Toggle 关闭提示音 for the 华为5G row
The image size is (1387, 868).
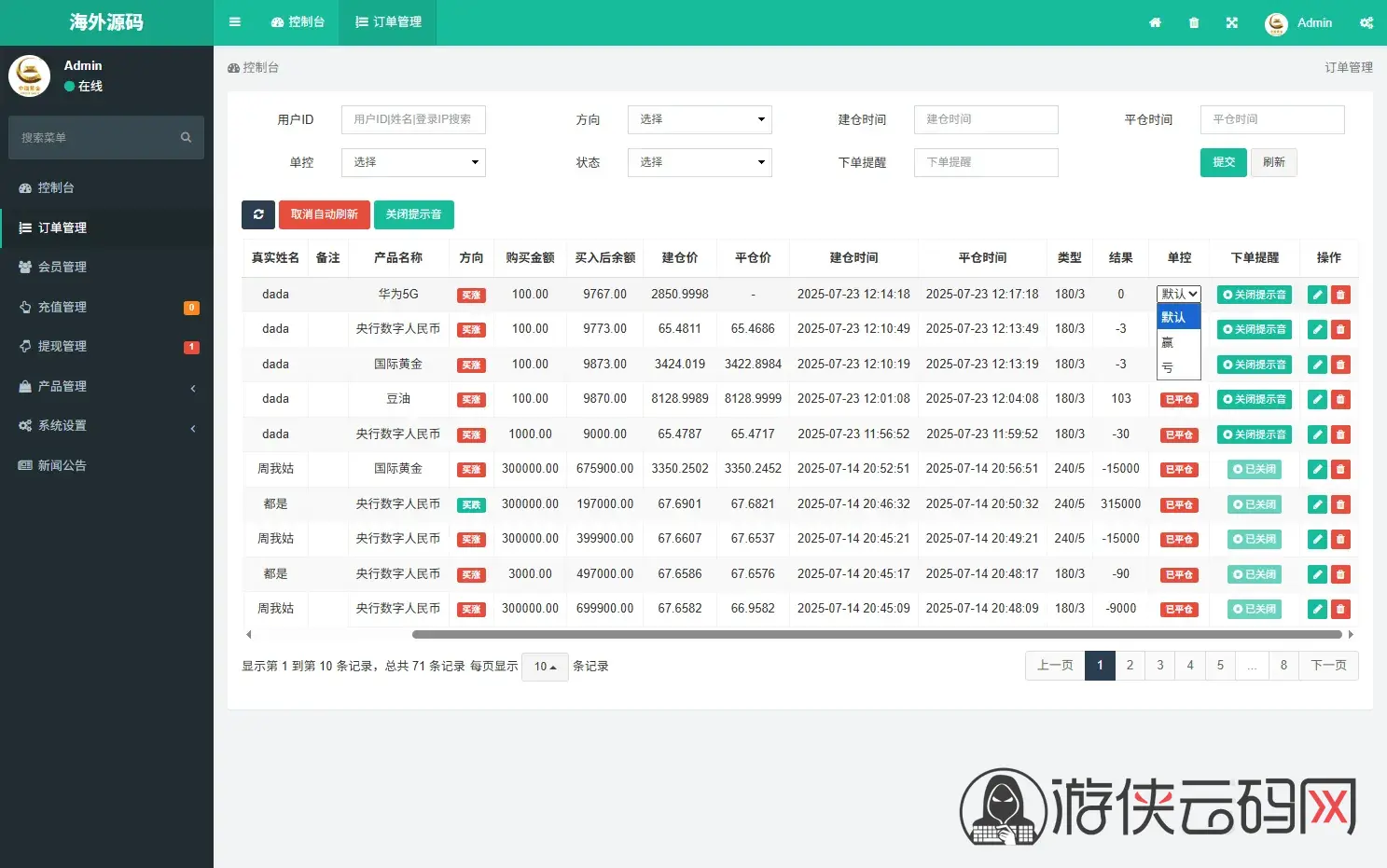click(x=1254, y=295)
